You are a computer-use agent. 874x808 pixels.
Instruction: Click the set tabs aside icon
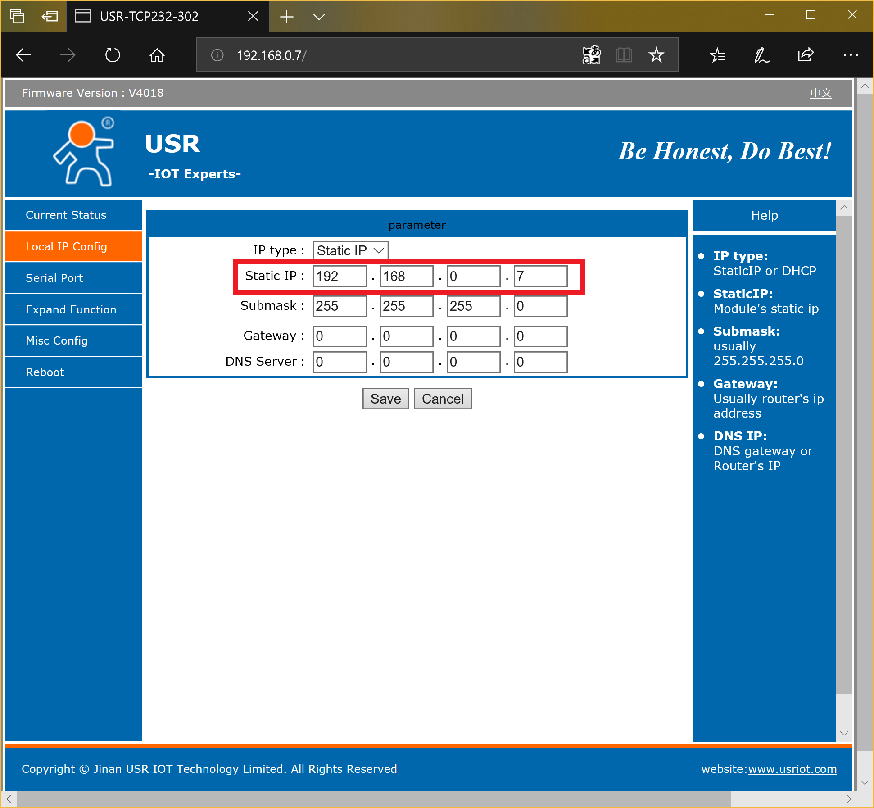tap(50, 16)
